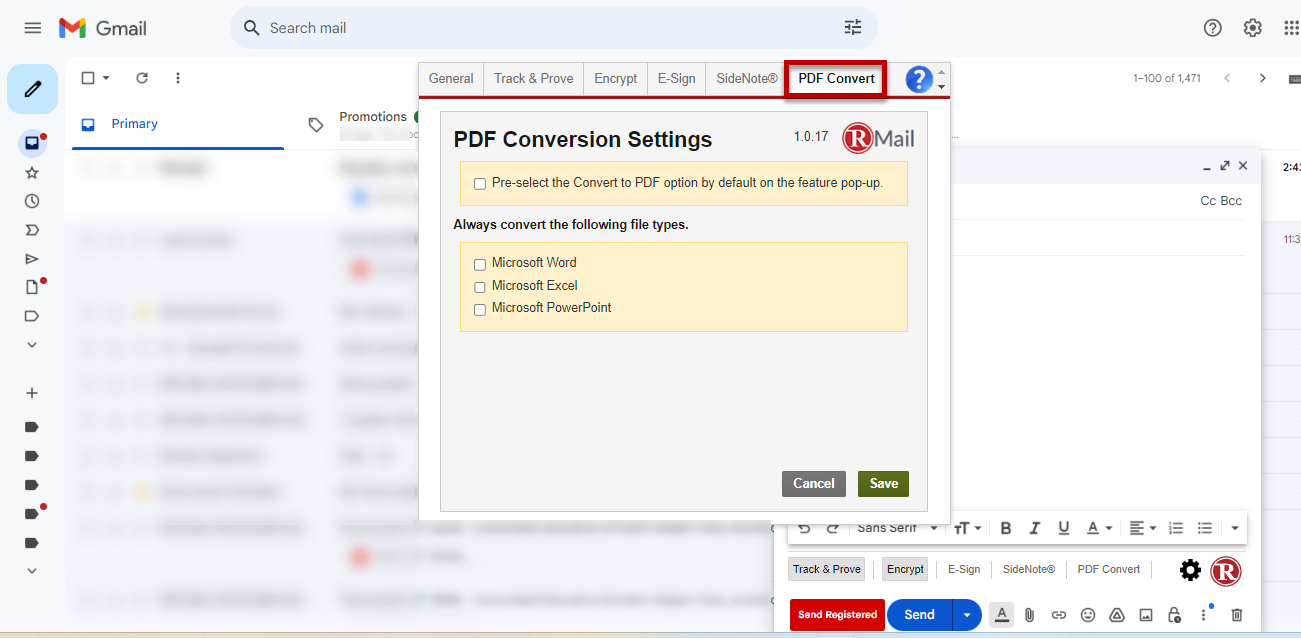Open the Track & Prove settings tab
The image size is (1301, 638).
pos(534,78)
